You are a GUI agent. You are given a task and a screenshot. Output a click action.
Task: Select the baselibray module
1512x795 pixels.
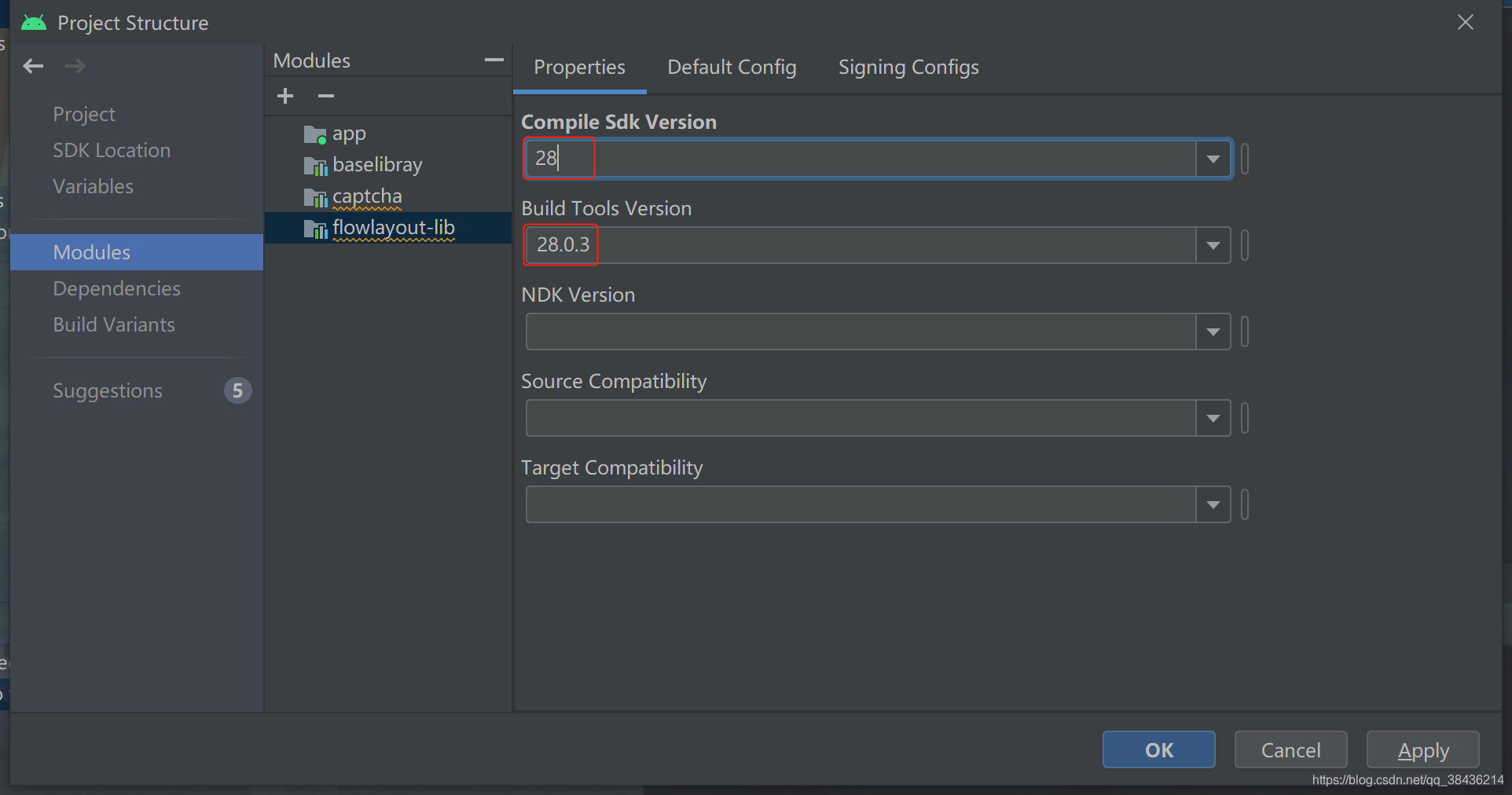coord(377,165)
